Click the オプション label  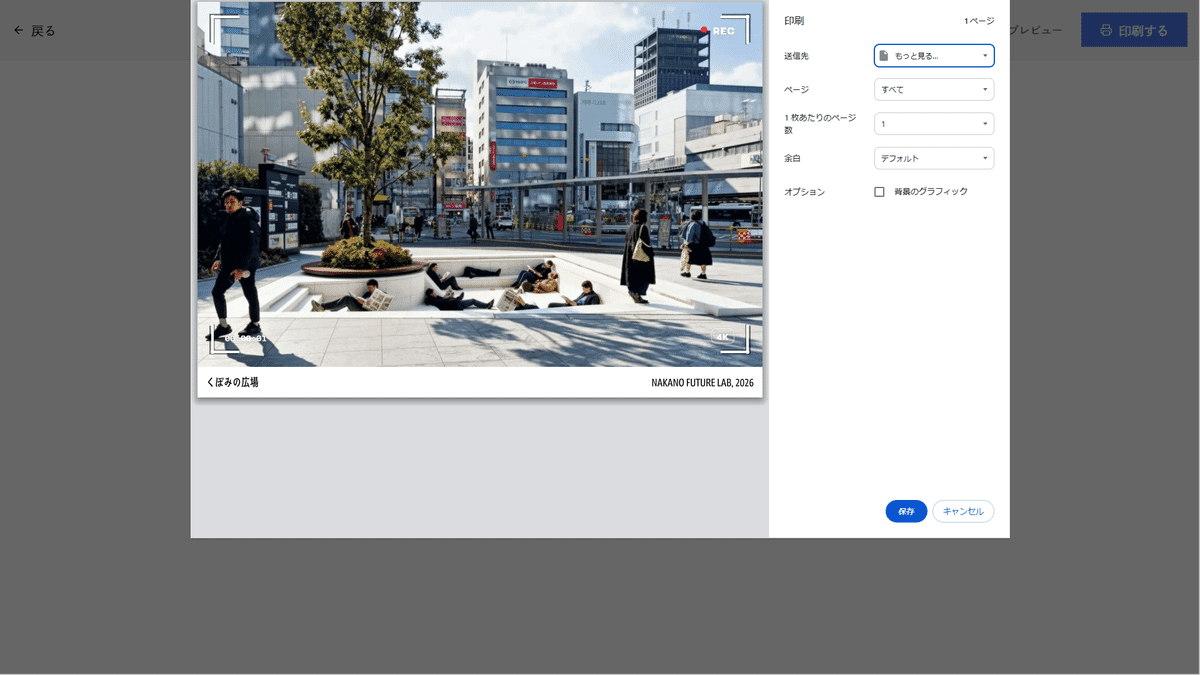point(805,192)
